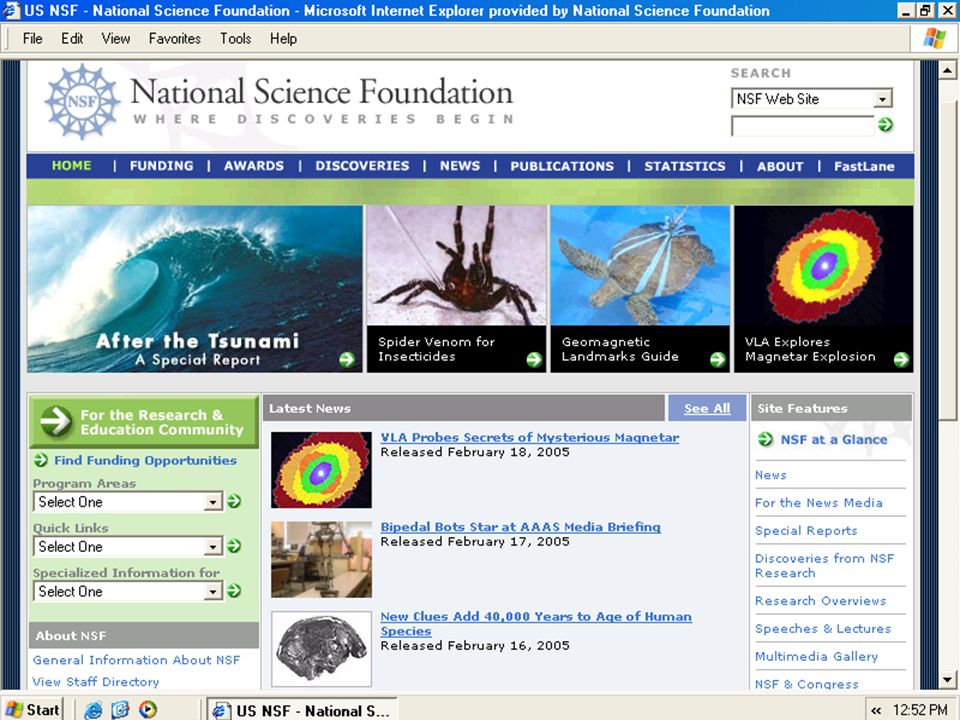Viewport: 960px width, 720px height.
Task: Open the Edit menu
Action: [x=72, y=39]
